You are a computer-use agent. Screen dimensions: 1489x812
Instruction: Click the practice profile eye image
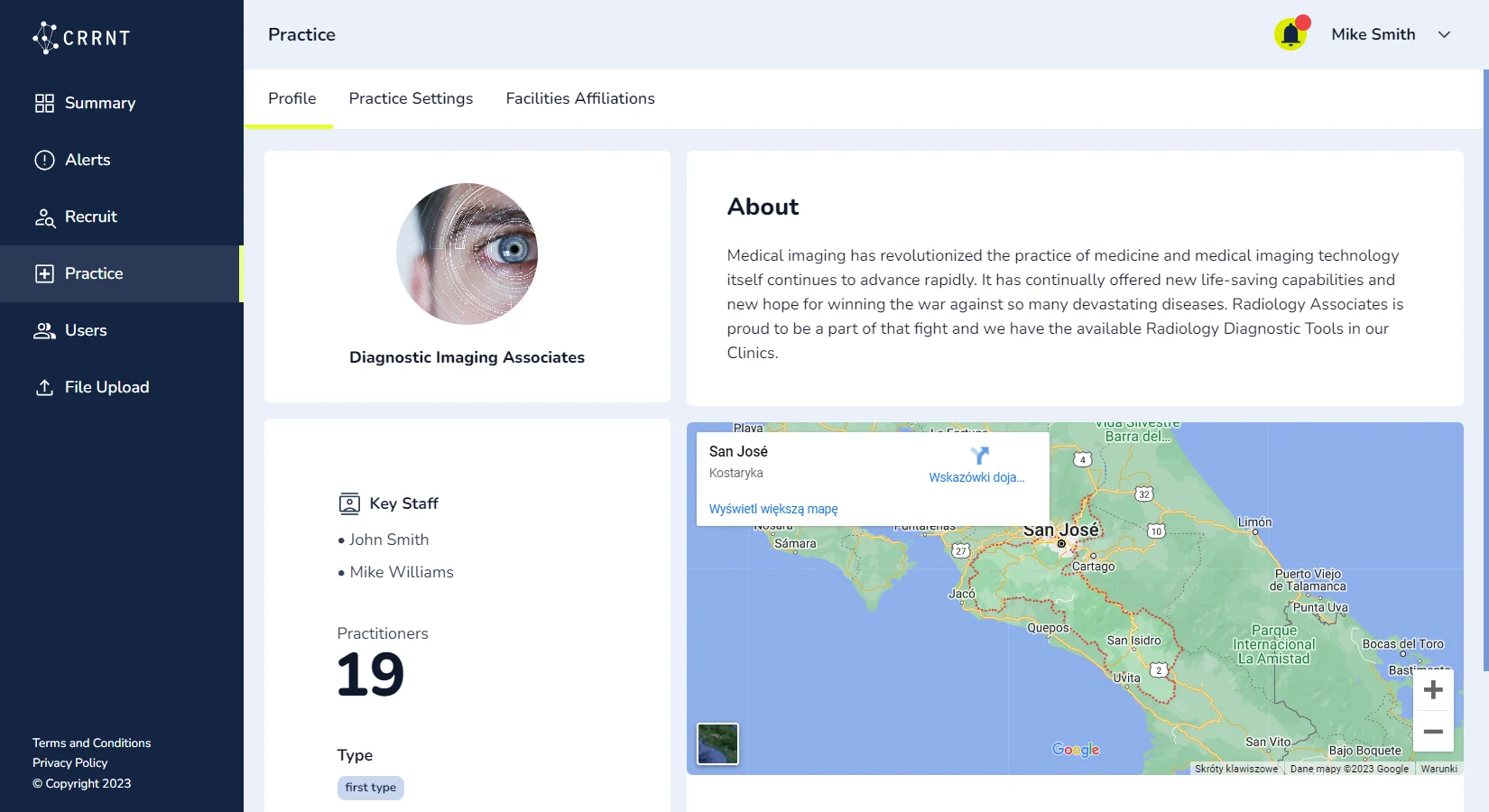point(467,254)
